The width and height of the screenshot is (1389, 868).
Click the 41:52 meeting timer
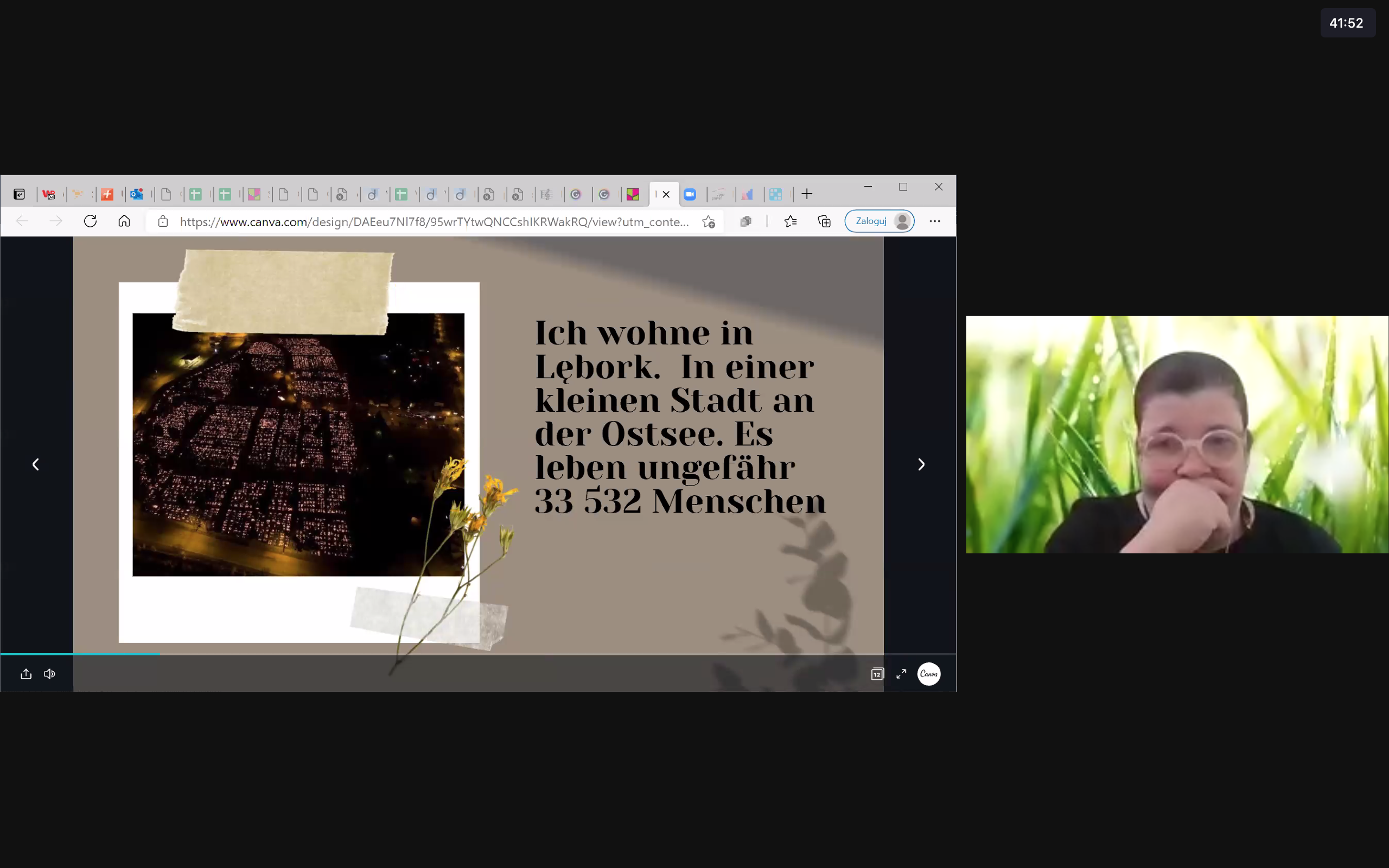pos(1347,23)
